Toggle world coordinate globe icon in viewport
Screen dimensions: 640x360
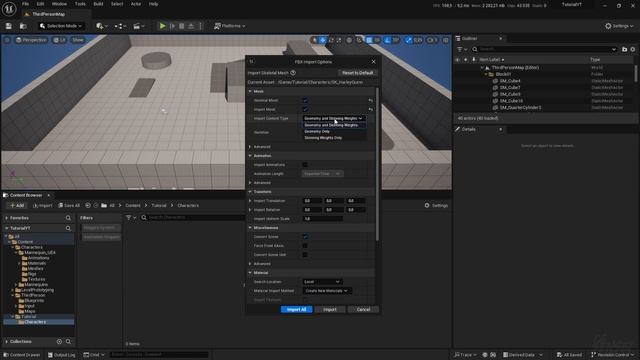[349, 40]
